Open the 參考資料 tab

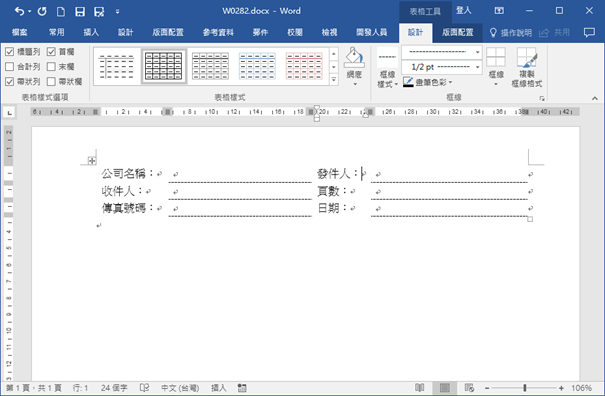(x=218, y=32)
